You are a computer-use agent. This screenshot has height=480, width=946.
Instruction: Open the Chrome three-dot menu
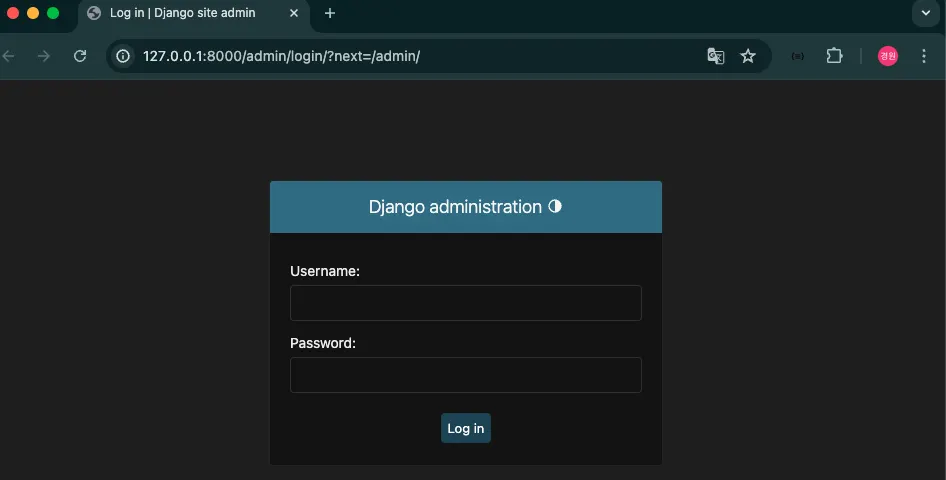pos(924,56)
